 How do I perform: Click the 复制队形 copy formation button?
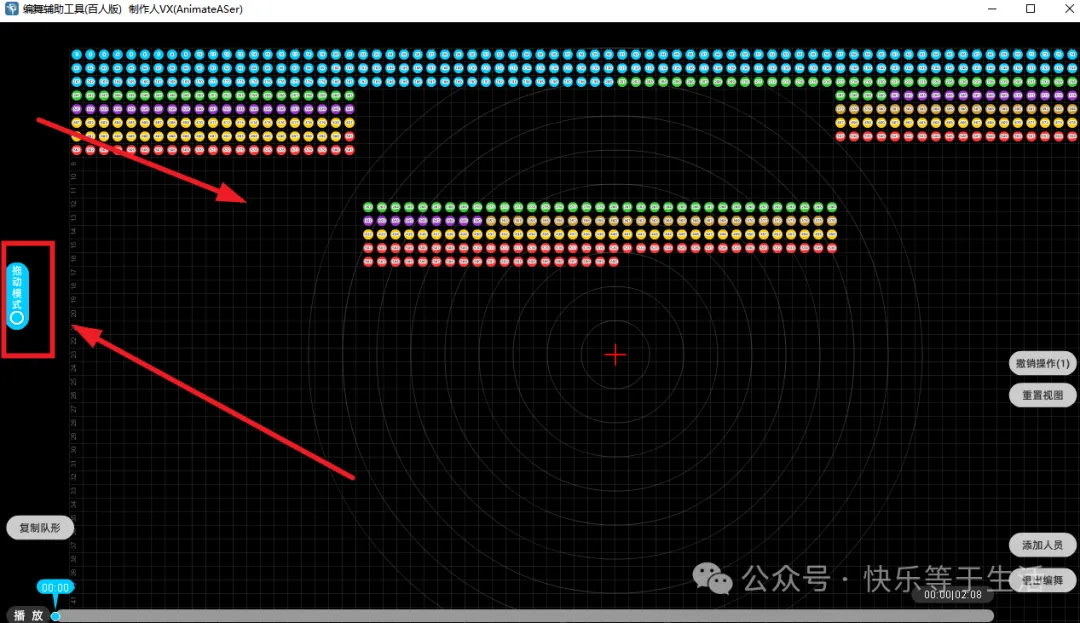tap(40, 528)
